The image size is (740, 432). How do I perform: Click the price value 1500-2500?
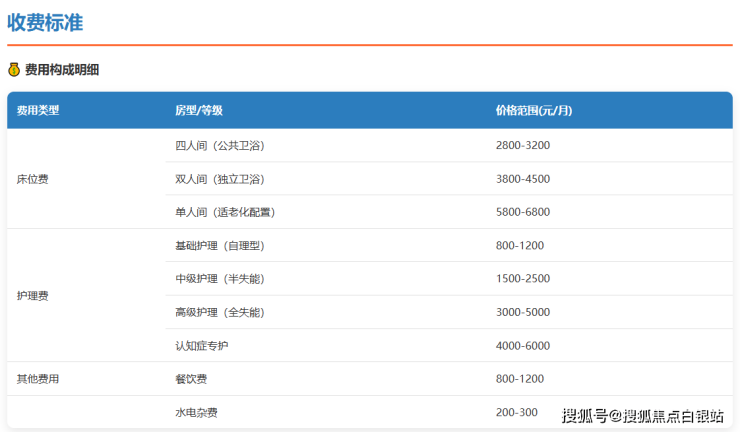click(523, 279)
